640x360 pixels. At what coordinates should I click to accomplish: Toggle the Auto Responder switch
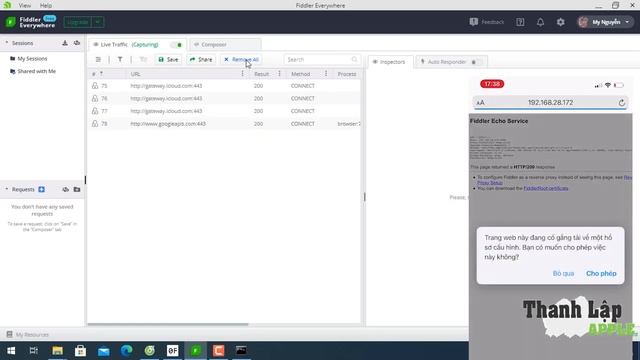click(x=476, y=62)
